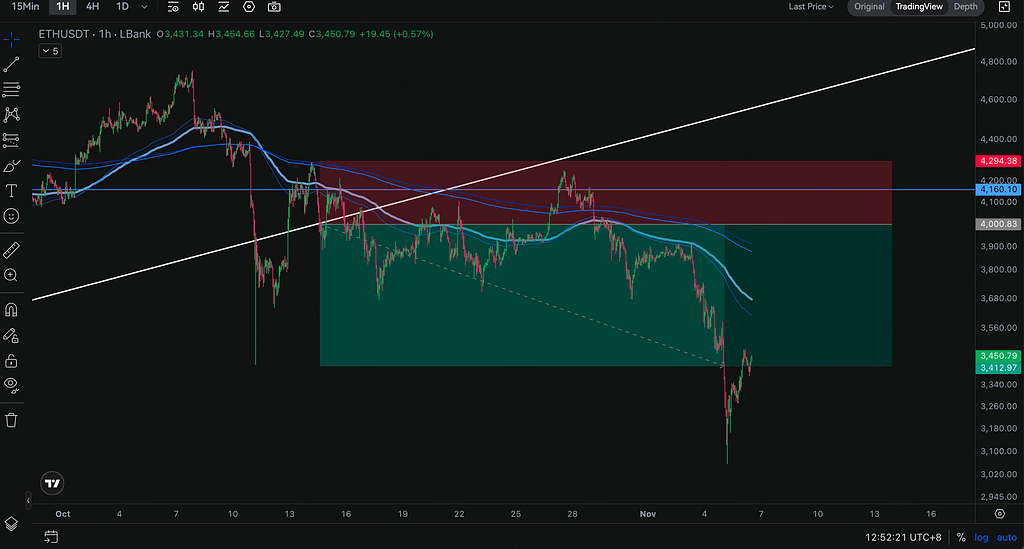Open the Fibonacci and Gann tools
The image size is (1024, 549).
point(11,89)
